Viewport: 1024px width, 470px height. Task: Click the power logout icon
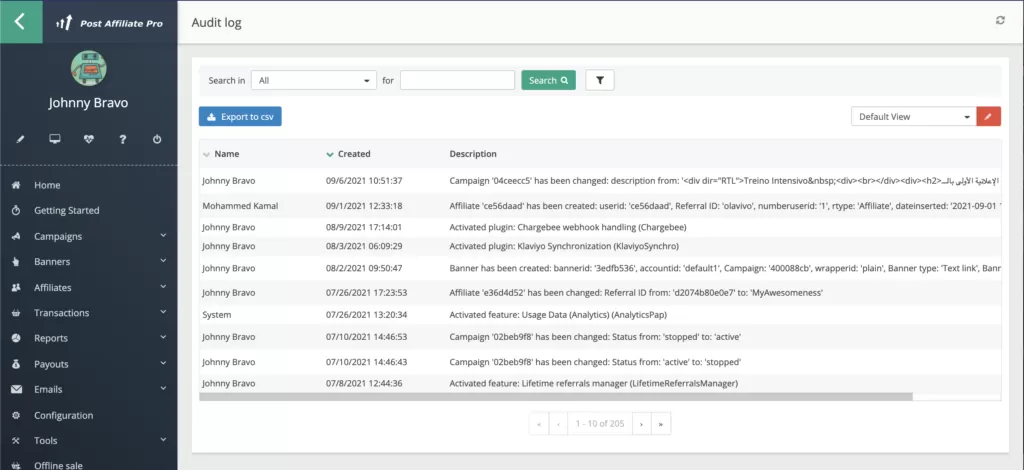point(157,139)
